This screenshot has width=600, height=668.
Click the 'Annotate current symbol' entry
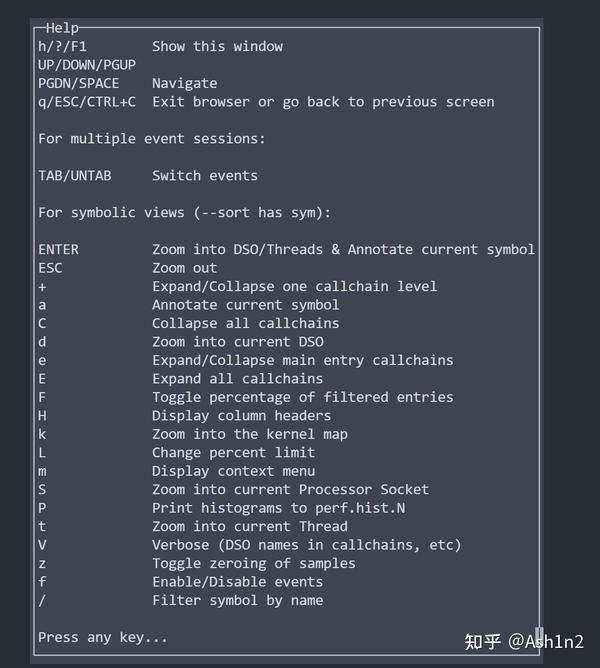tap(245, 305)
